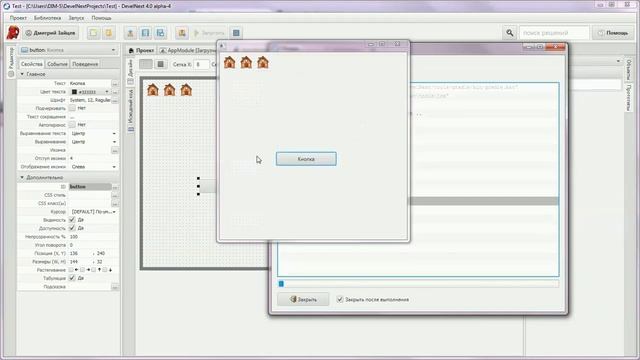640x360 pixels.
Task: Open the Выравнивание текста dropdown
Action: [114, 133]
